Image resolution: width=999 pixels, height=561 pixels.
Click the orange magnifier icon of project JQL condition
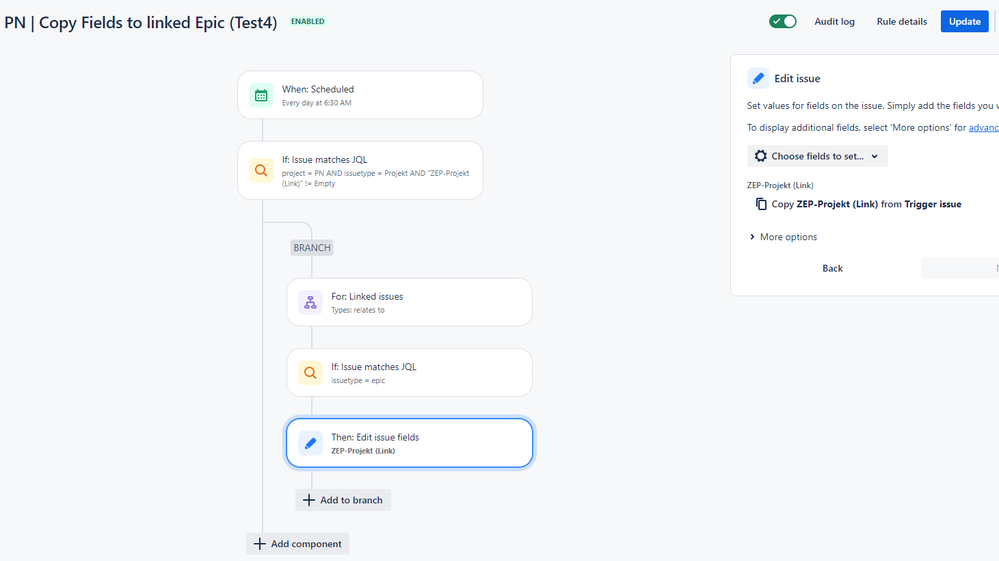pyautogui.click(x=261, y=171)
